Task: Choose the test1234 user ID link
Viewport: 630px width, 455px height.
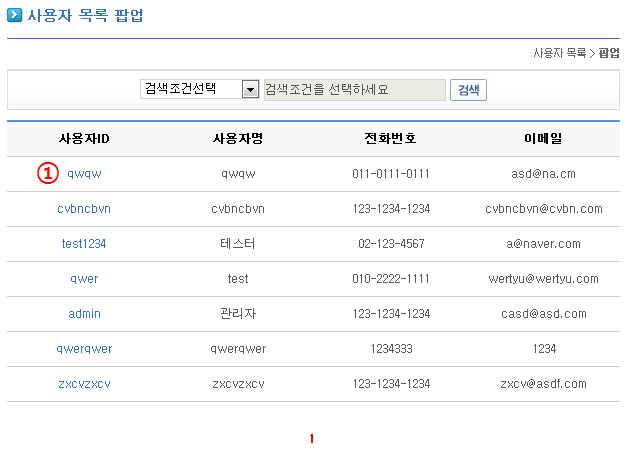Action: tap(84, 244)
